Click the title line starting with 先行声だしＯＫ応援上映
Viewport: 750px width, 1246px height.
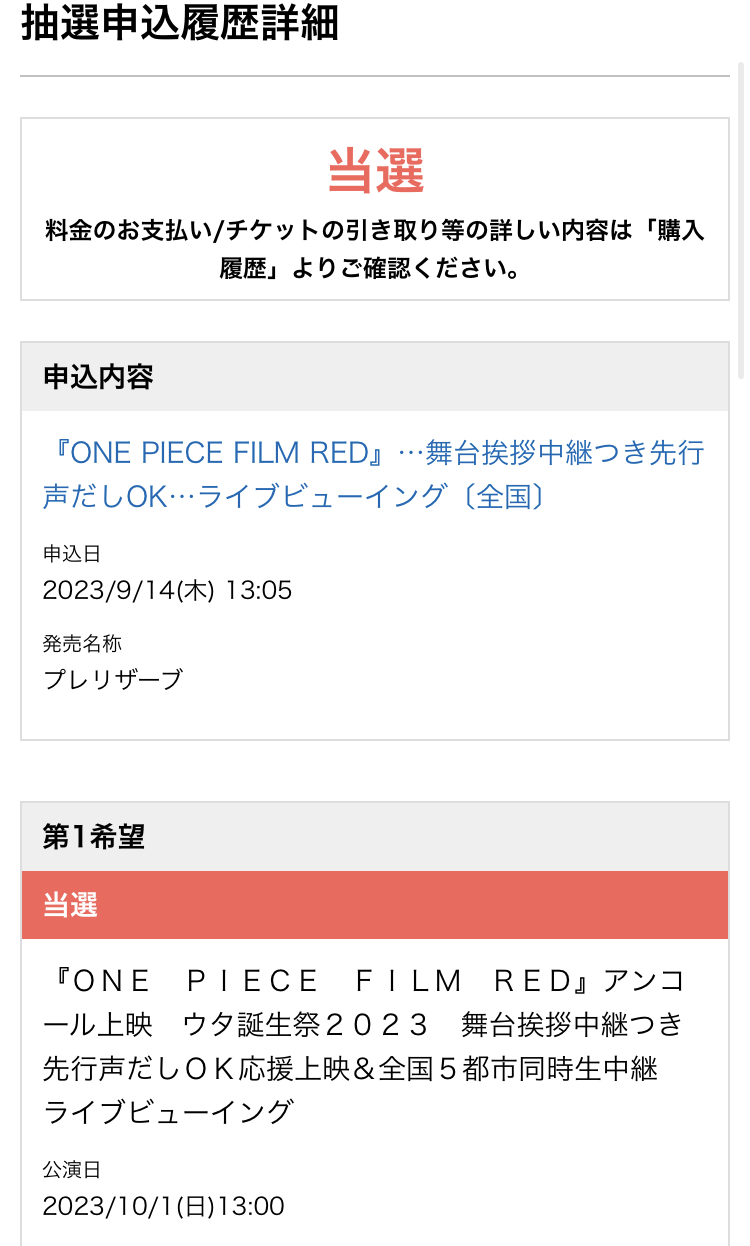[350, 1068]
